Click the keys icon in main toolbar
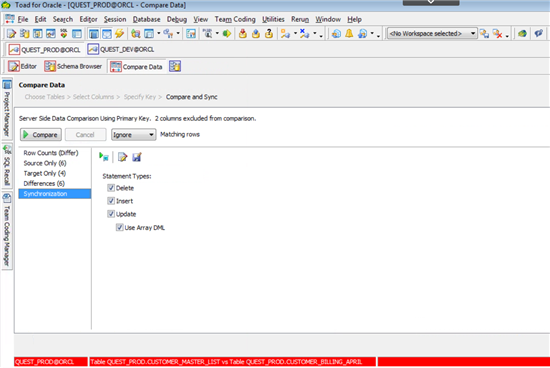 tap(168, 34)
